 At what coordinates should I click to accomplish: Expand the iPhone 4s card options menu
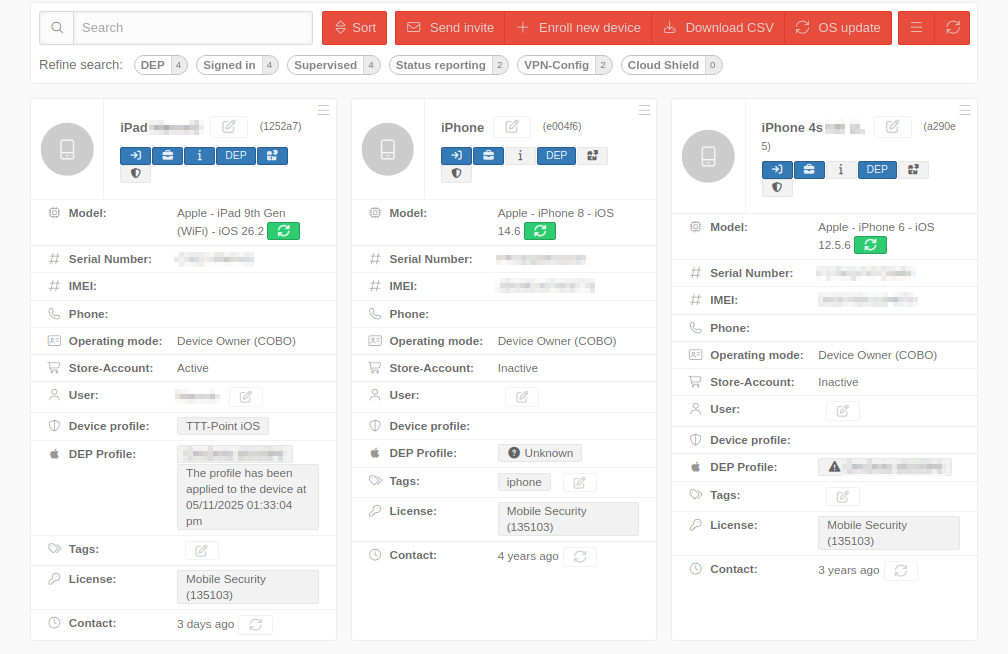point(965,110)
